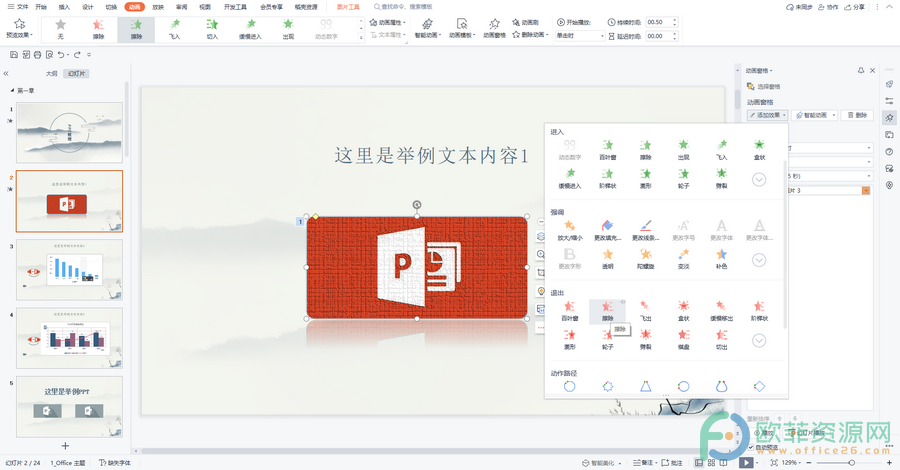900x470 pixels.
Task: Click search commands field 查找命令
Action: 404,7
